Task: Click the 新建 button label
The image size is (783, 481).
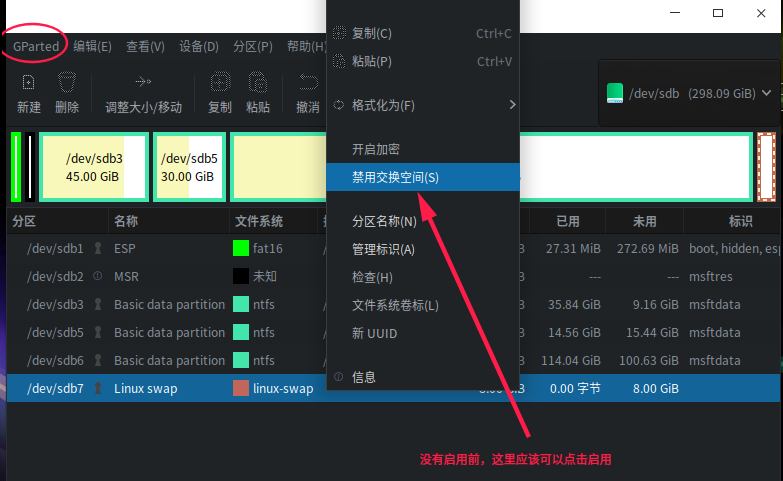Action: (x=28, y=107)
